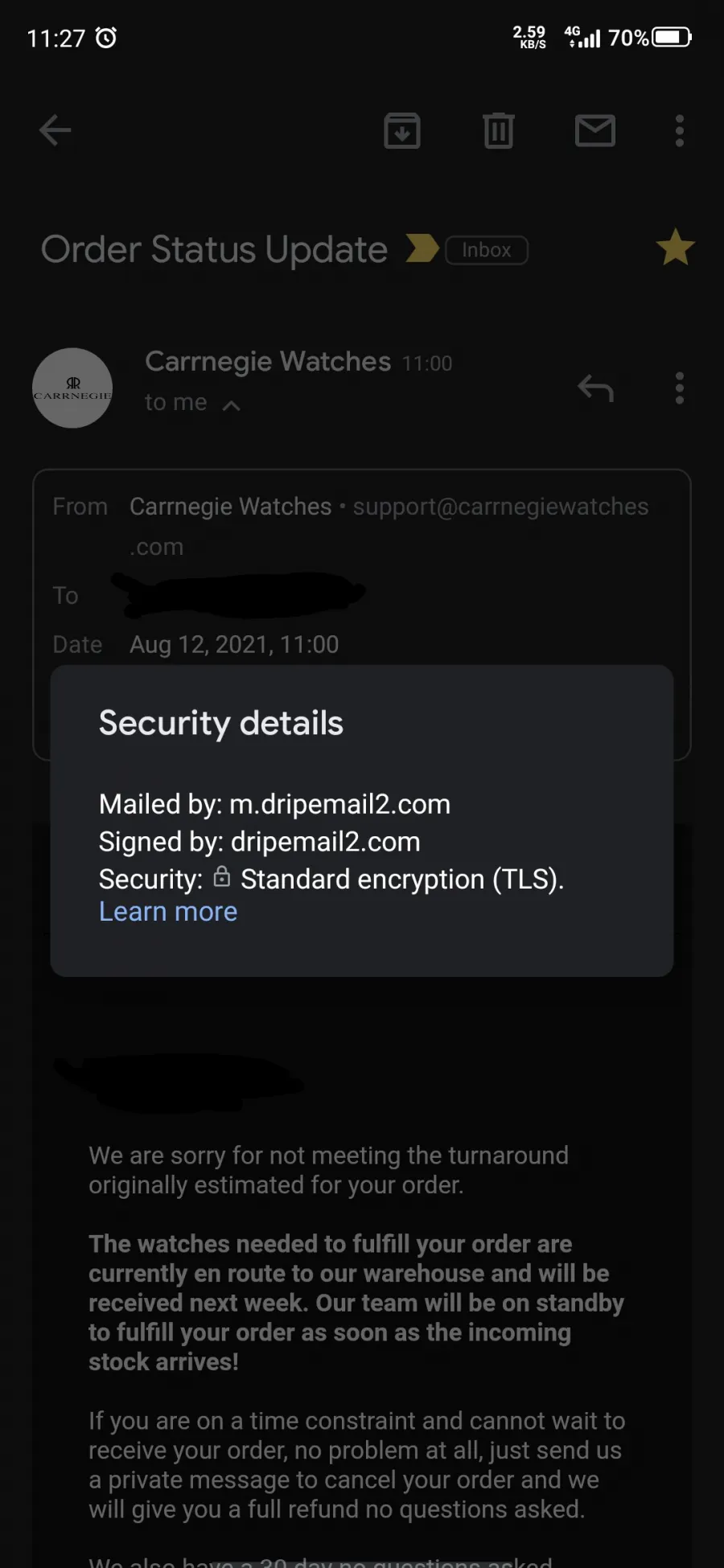724x1568 pixels.
Task: Tap the support@carrnegiewatches.com address
Action: click(x=500, y=507)
